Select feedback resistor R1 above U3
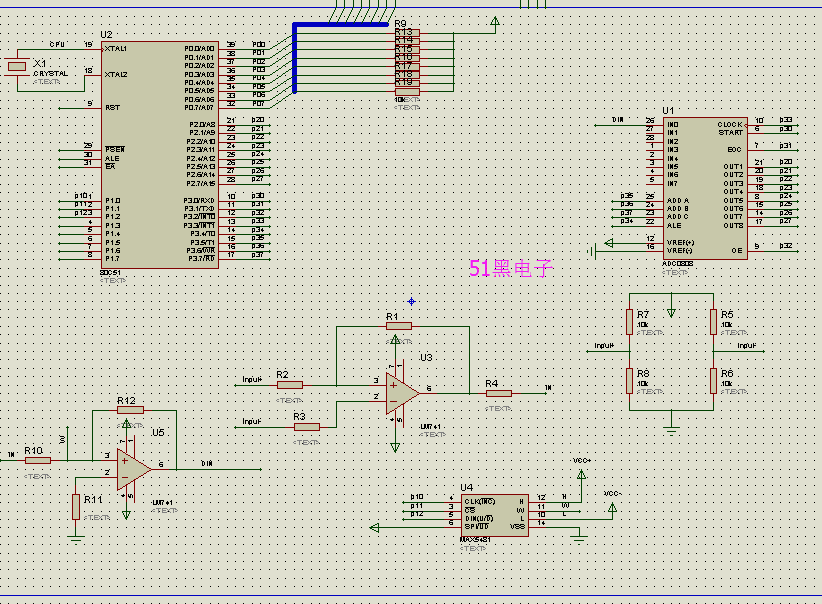Viewport: 822px width, 604px height. click(x=399, y=326)
